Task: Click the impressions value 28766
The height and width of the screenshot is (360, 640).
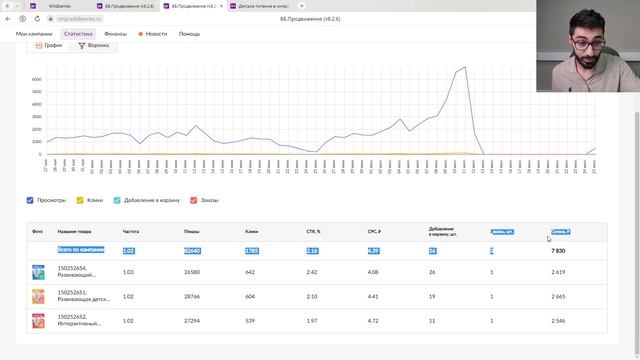Action: tap(192, 296)
